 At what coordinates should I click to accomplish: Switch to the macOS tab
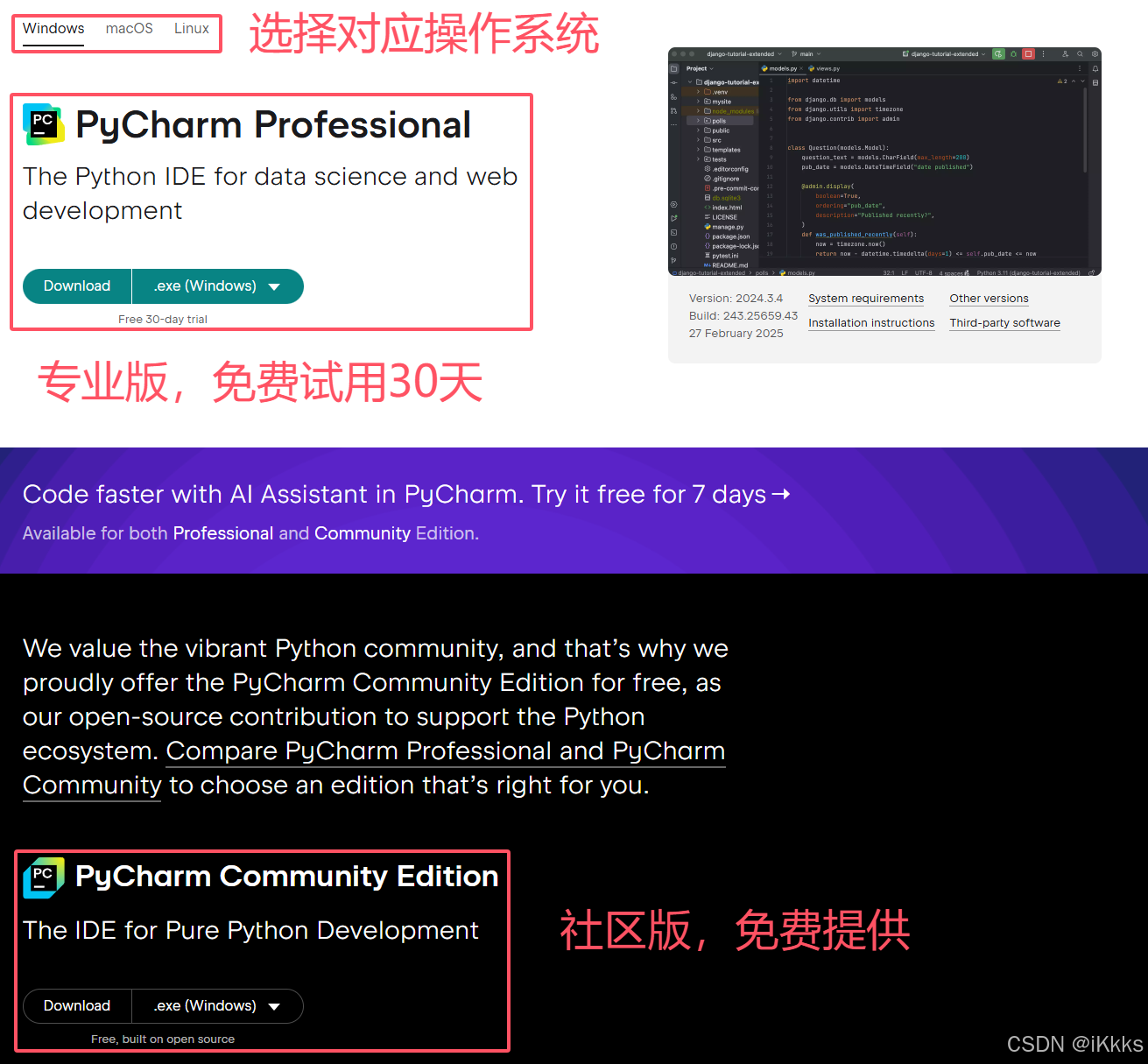[x=130, y=28]
